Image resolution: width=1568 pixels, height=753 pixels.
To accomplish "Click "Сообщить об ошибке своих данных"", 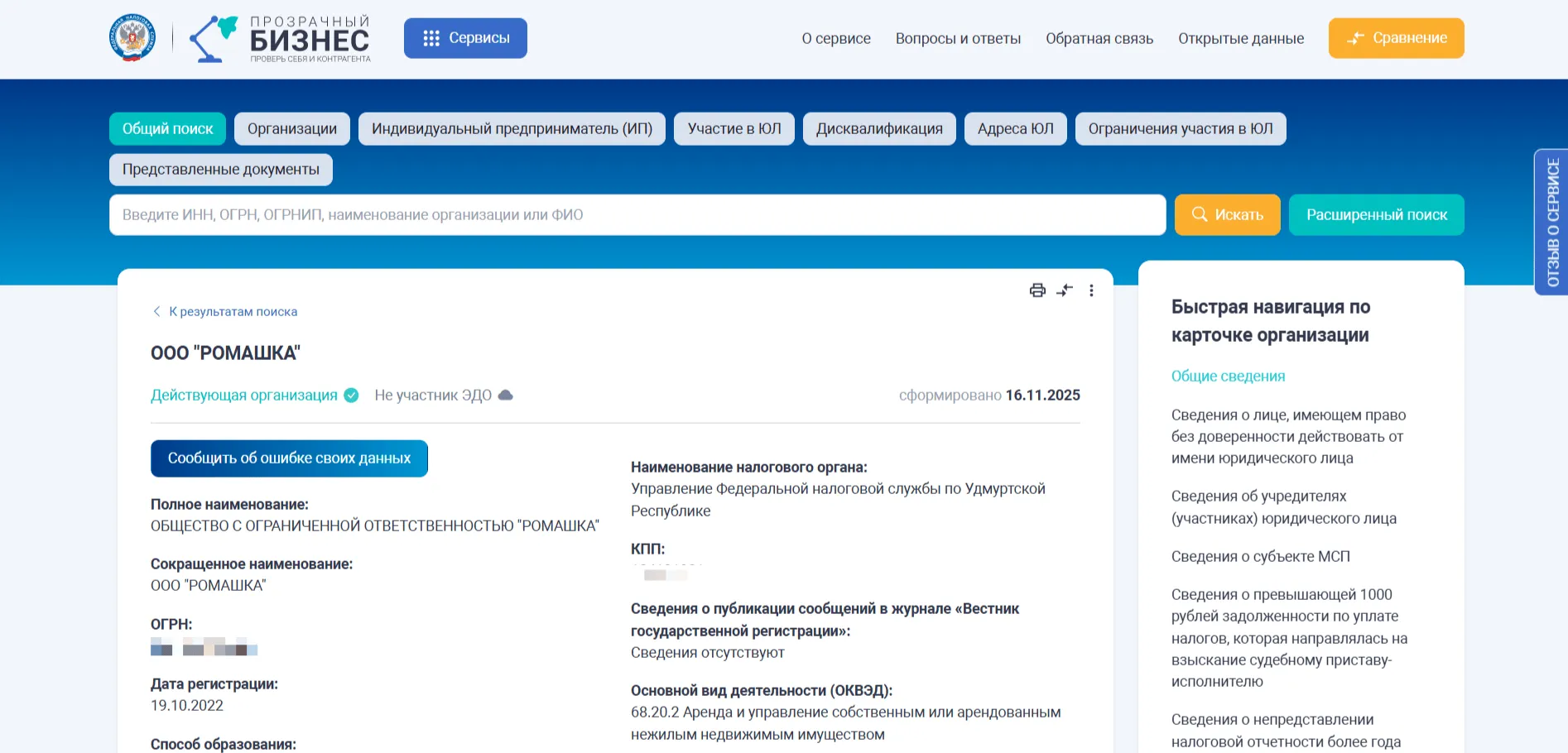I will [289, 458].
